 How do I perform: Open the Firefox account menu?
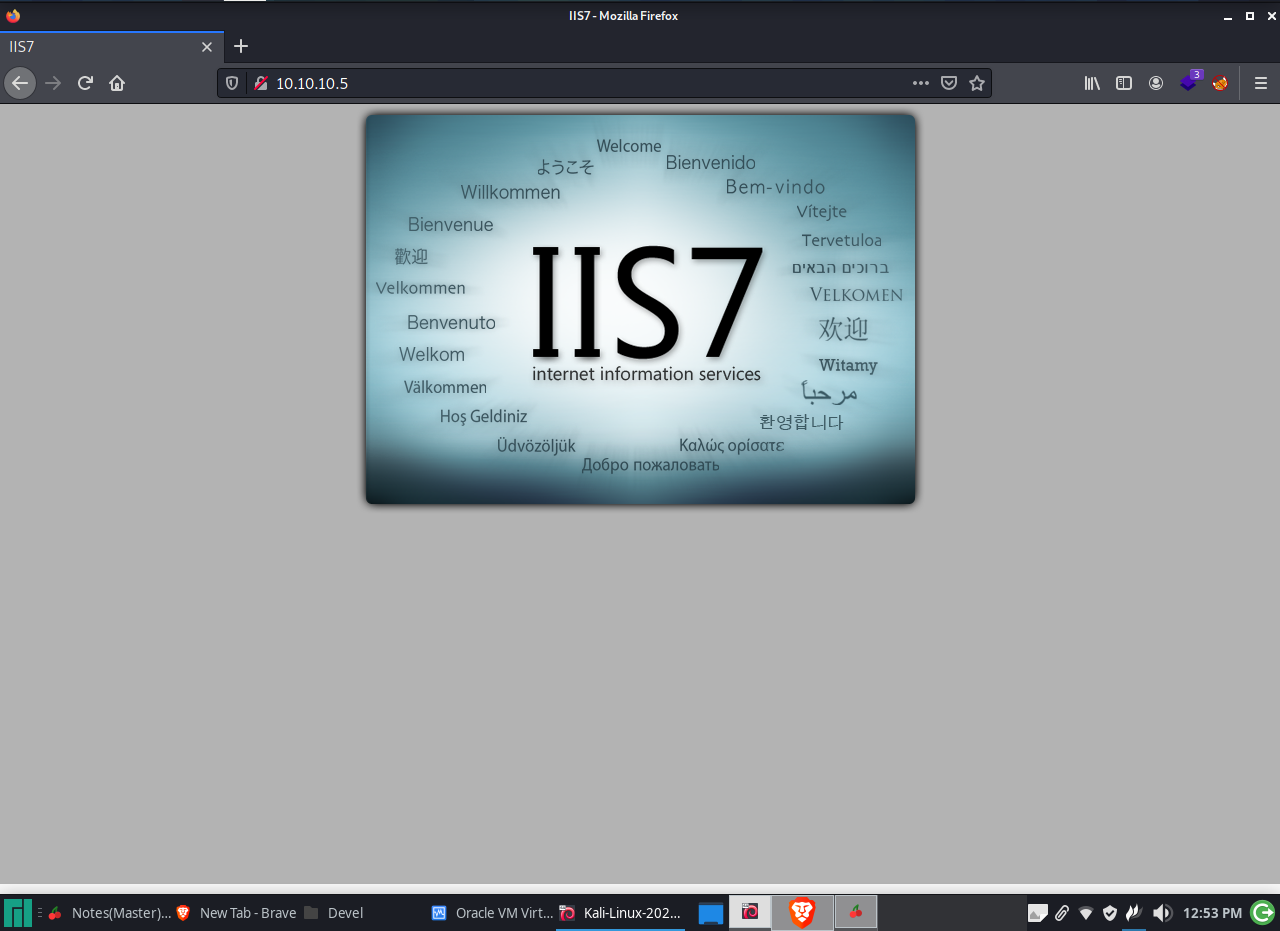click(x=1156, y=83)
